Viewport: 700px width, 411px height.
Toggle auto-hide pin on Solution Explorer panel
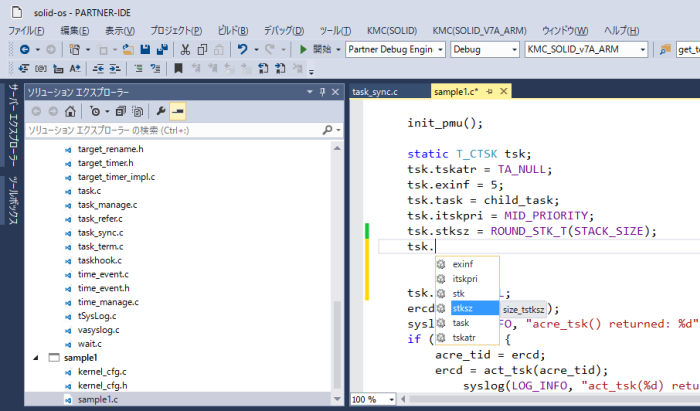click(x=321, y=92)
